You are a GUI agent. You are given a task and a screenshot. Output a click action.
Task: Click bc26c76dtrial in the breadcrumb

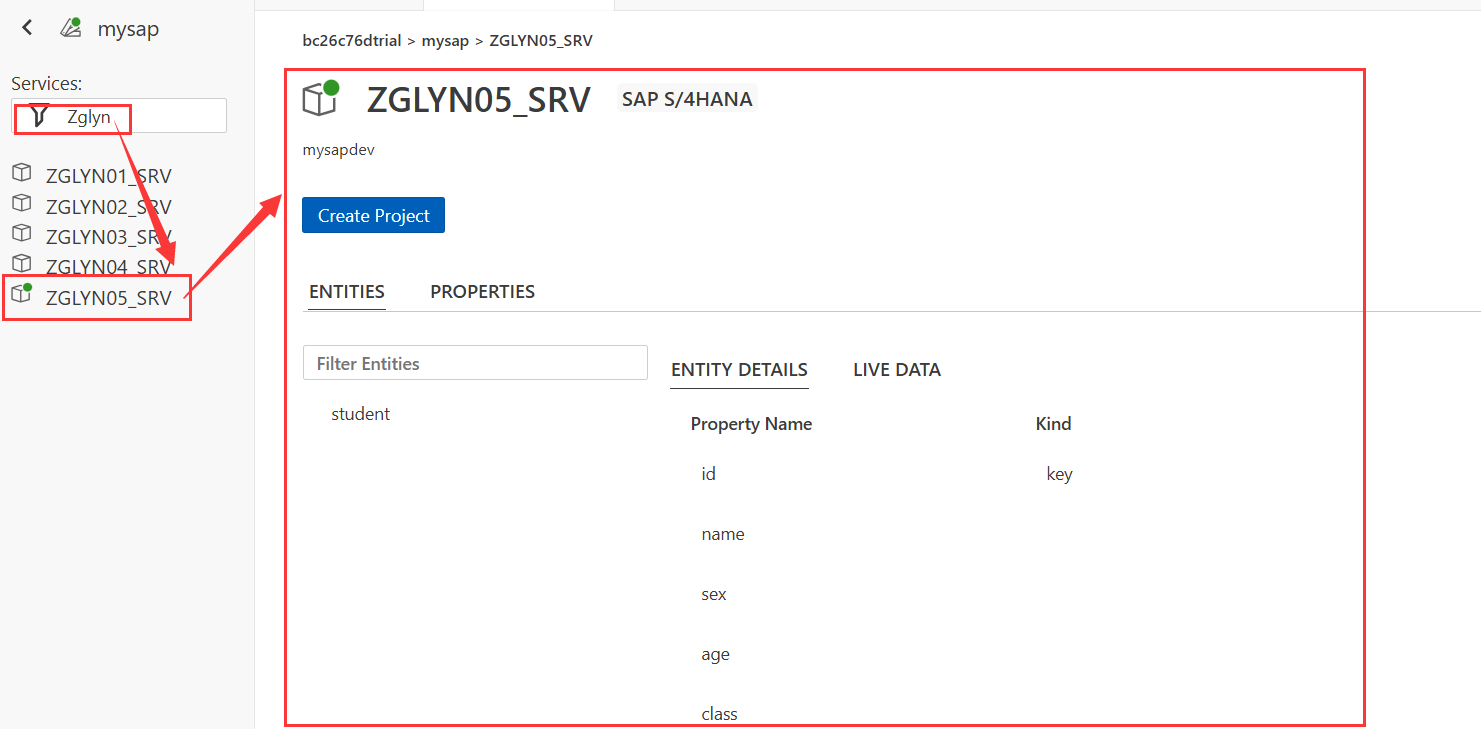(x=351, y=41)
